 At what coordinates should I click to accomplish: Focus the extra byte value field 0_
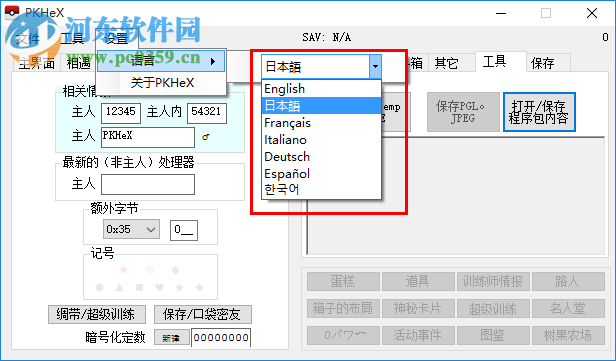(184, 230)
